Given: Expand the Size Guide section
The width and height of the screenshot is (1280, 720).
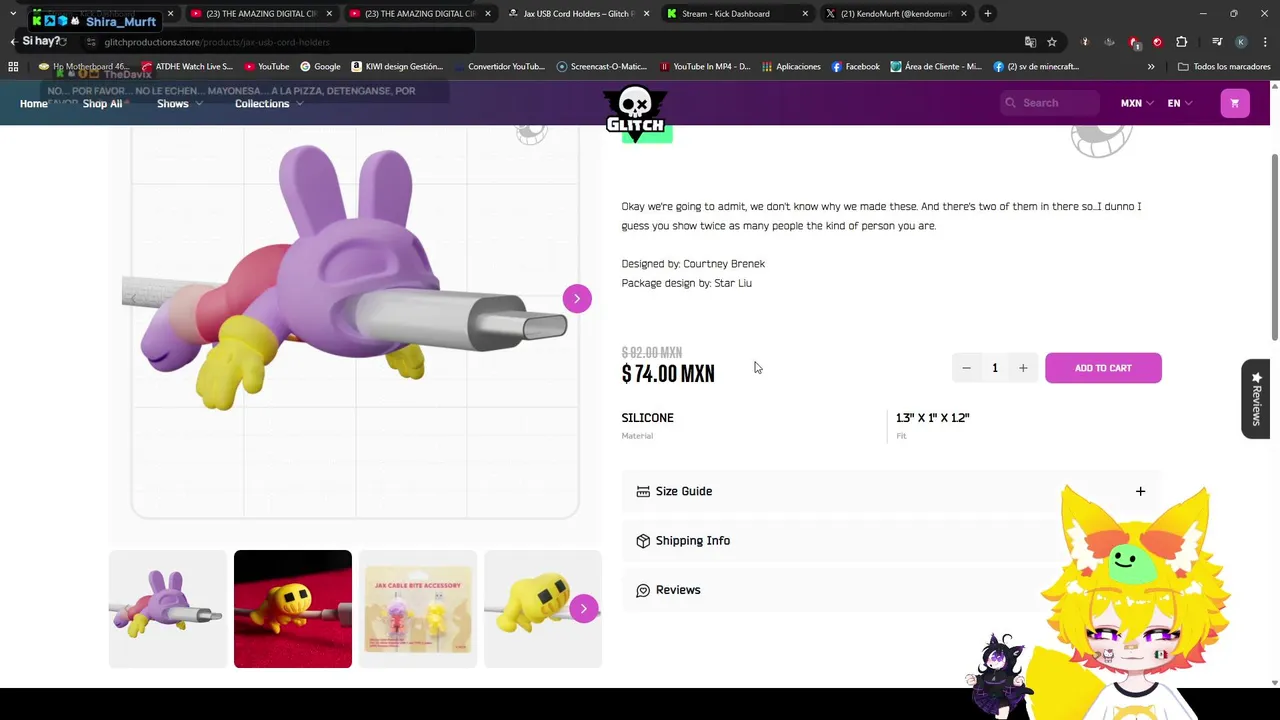Looking at the screenshot, I should [x=891, y=491].
